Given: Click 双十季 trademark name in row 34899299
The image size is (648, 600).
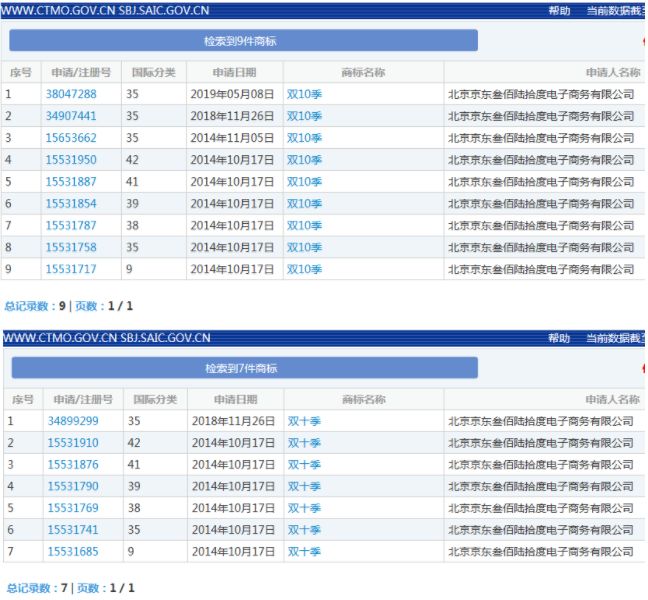Looking at the screenshot, I should pos(304,421).
